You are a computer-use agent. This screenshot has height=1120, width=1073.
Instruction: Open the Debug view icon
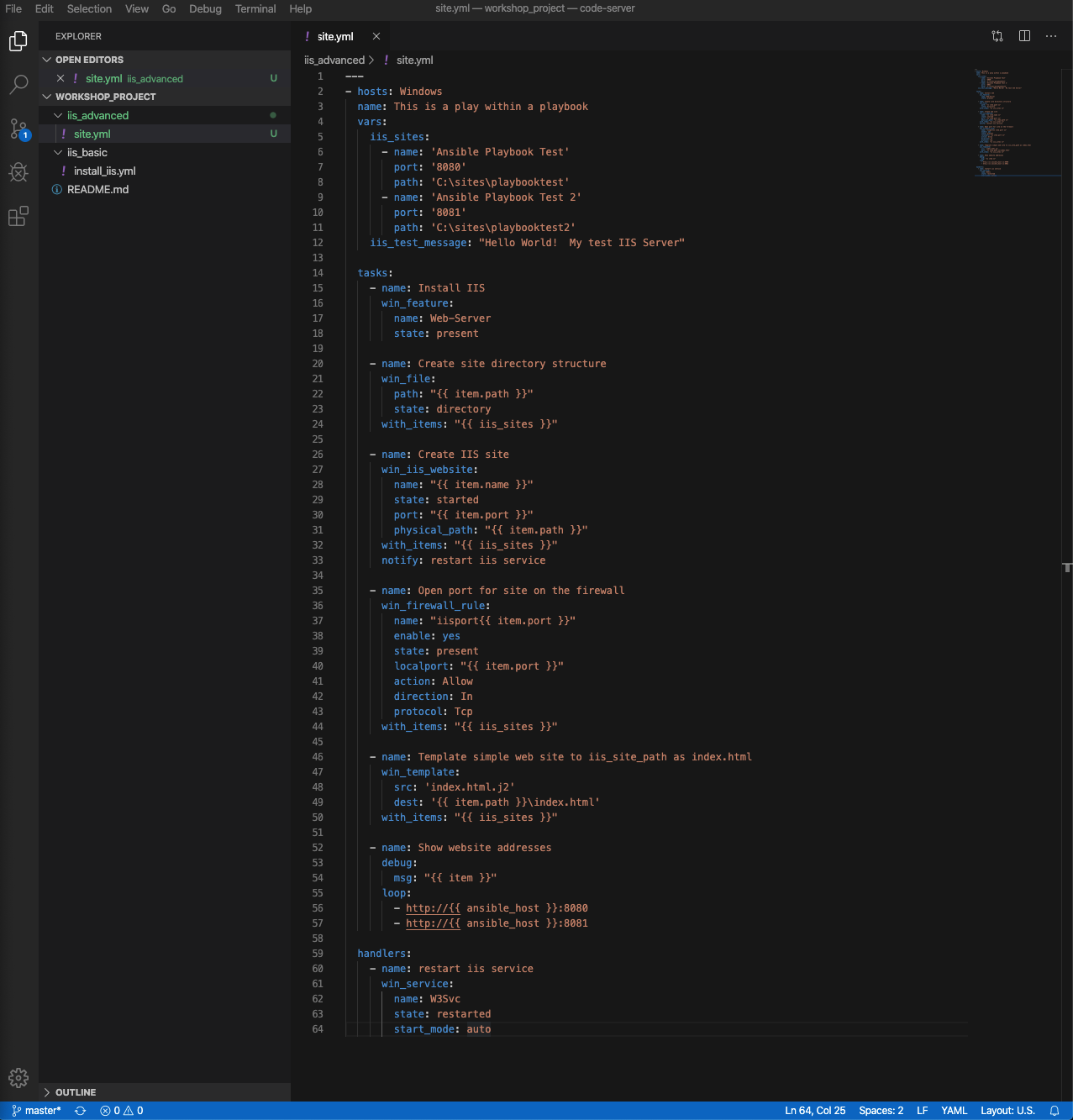[18, 172]
